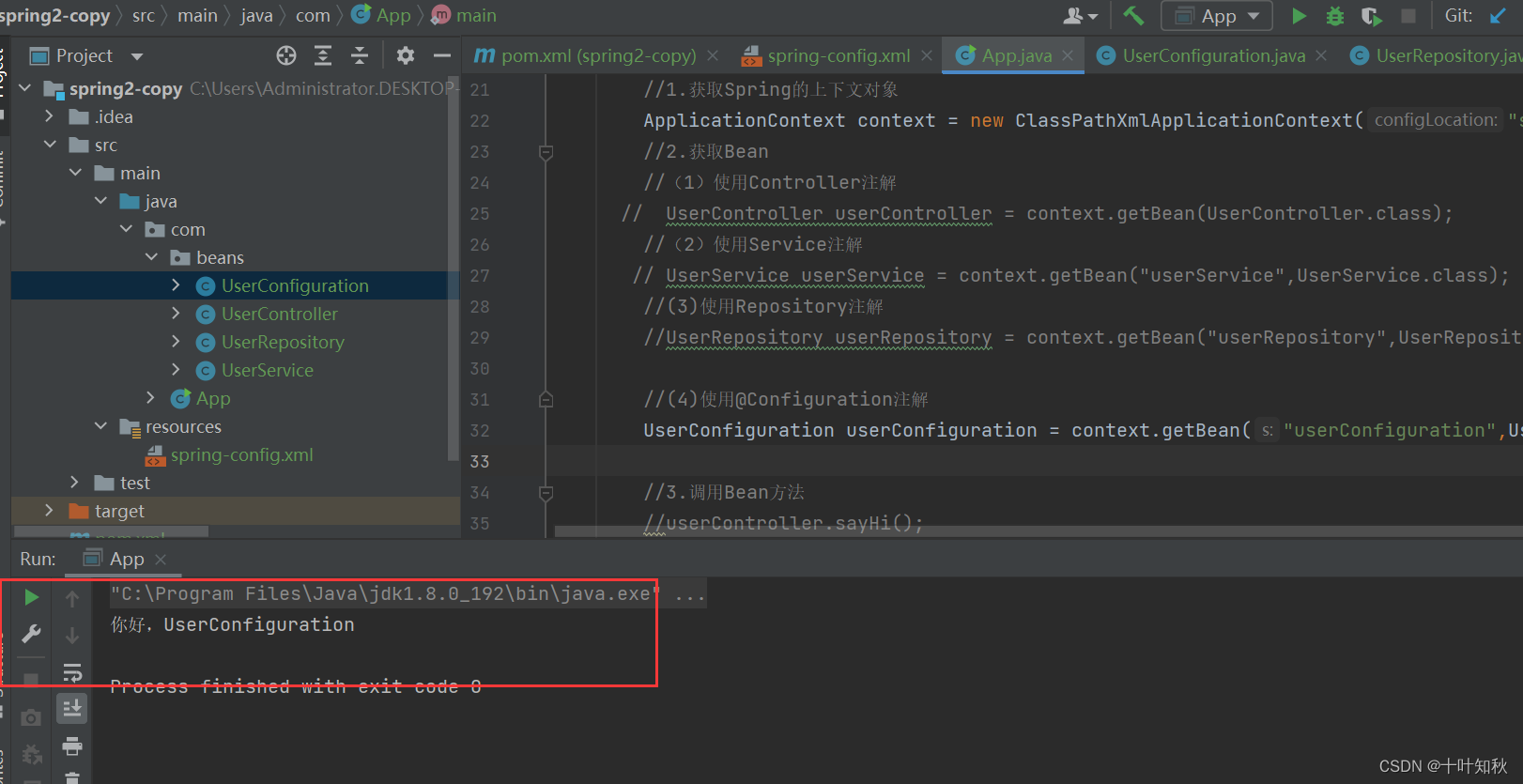Close the pom.xml tab
Image resolution: width=1523 pixels, height=784 pixels.
click(x=713, y=55)
